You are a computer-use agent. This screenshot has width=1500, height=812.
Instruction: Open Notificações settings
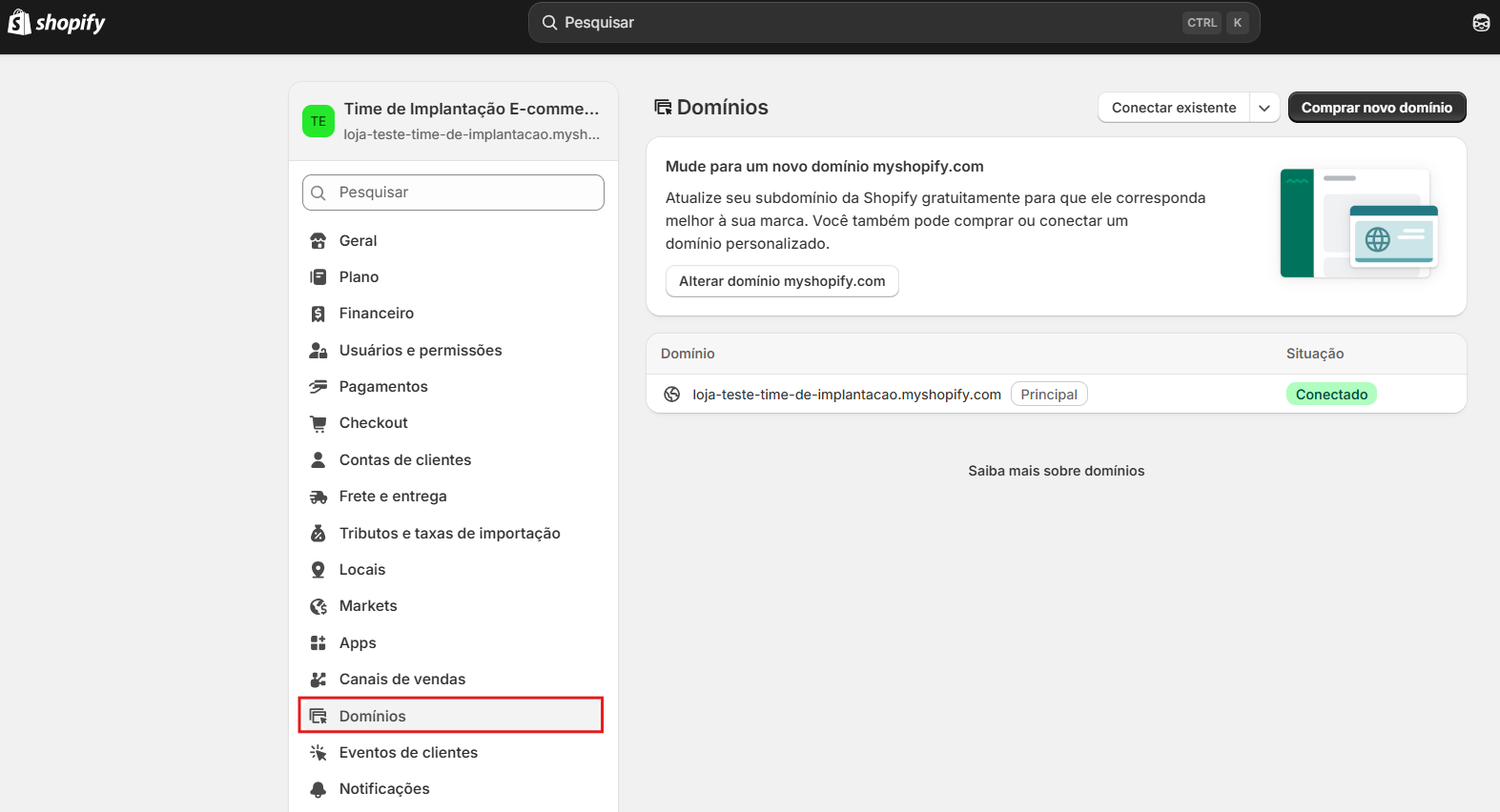453,789
